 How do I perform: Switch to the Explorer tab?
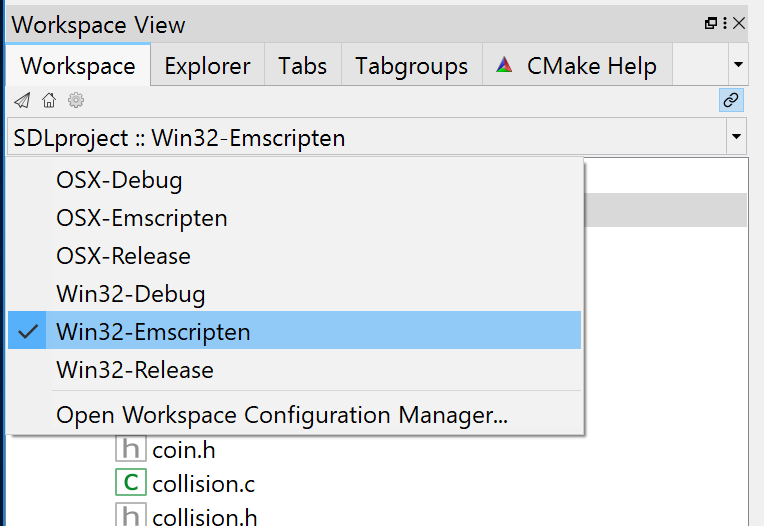(207, 65)
